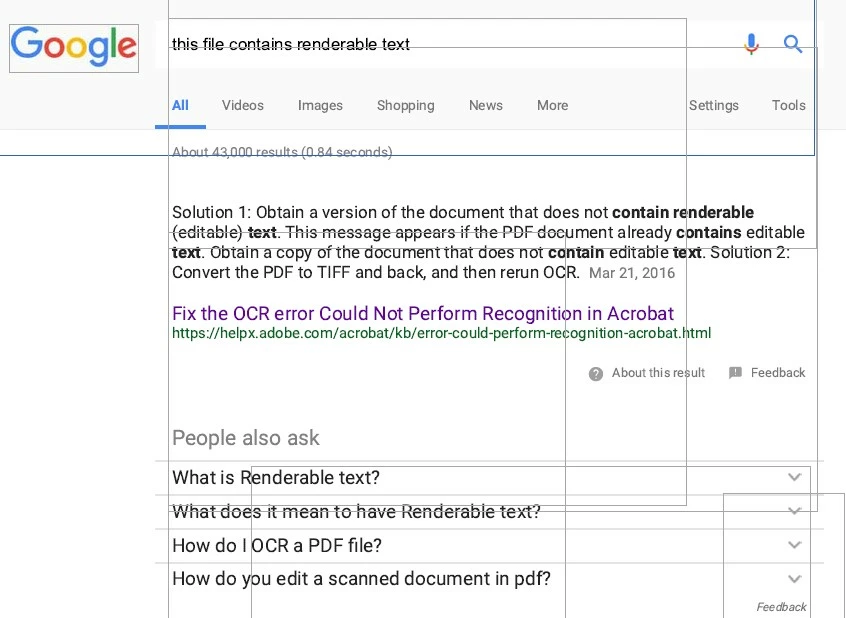Image resolution: width=846 pixels, height=618 pixels.
Task: Click italic Feedback under People also ask
Action: point(781,607)
